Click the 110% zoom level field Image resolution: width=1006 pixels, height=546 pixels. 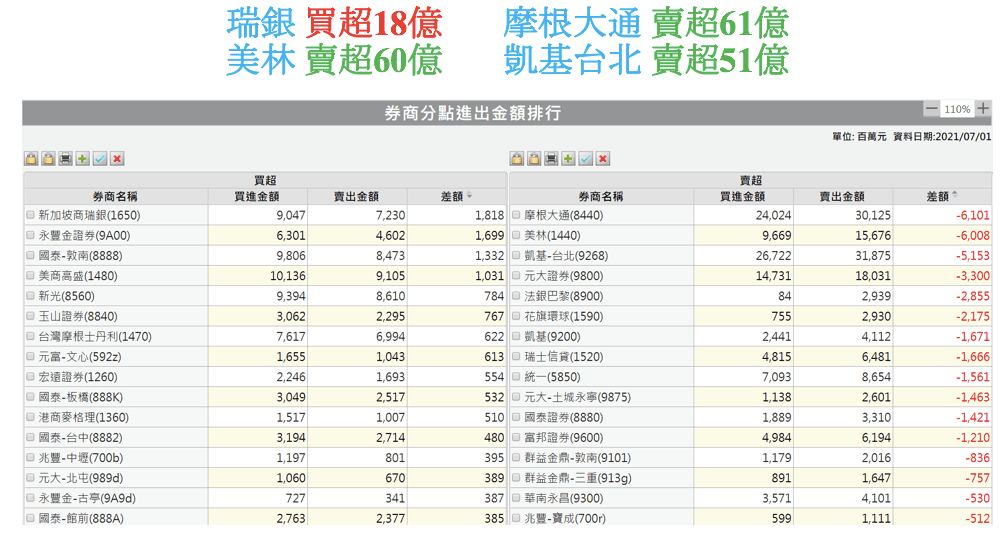(x=957, y=109)
